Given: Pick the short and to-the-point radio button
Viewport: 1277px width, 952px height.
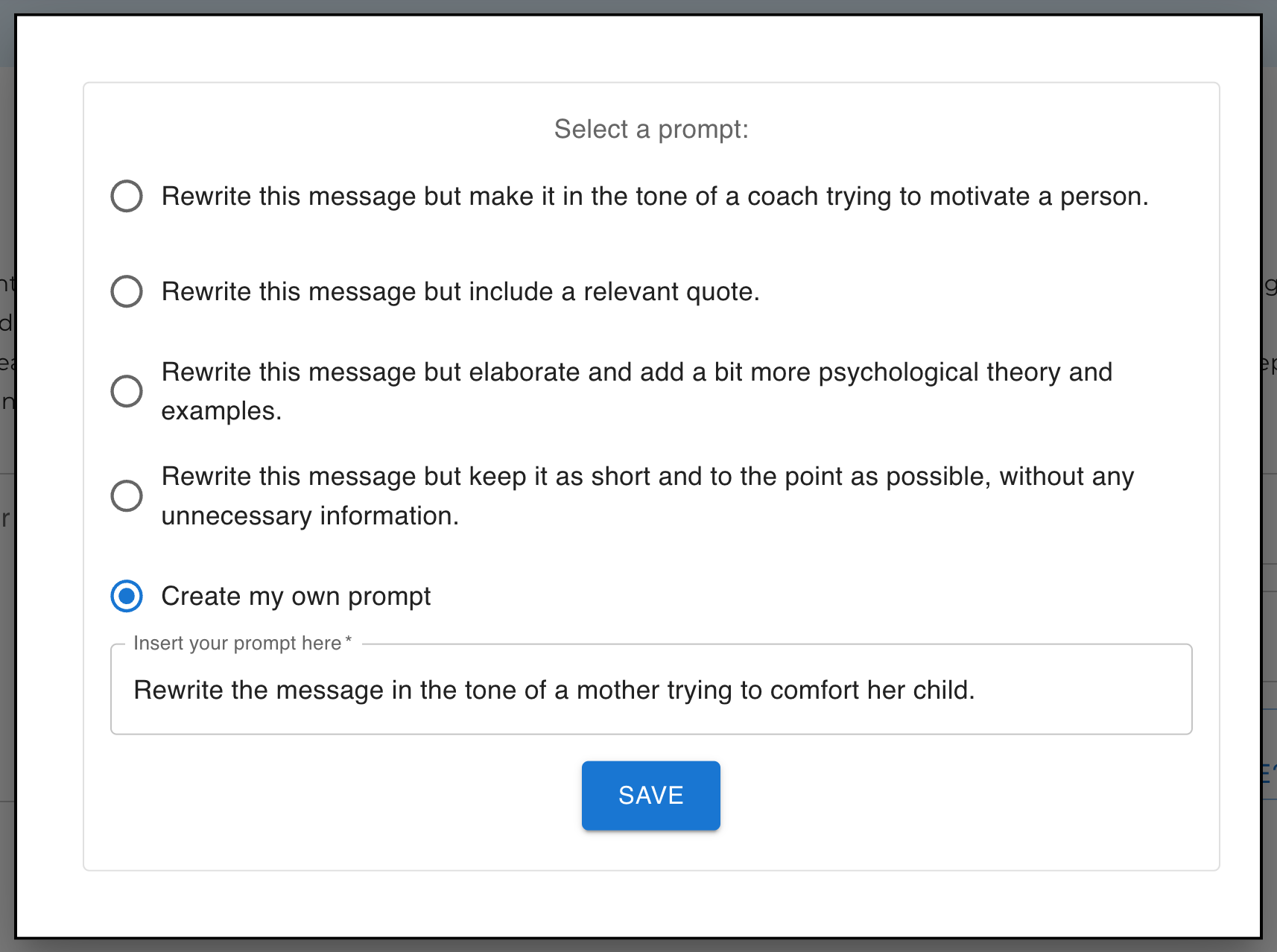Looking at the screenshot, I should (x=127, y=496).
